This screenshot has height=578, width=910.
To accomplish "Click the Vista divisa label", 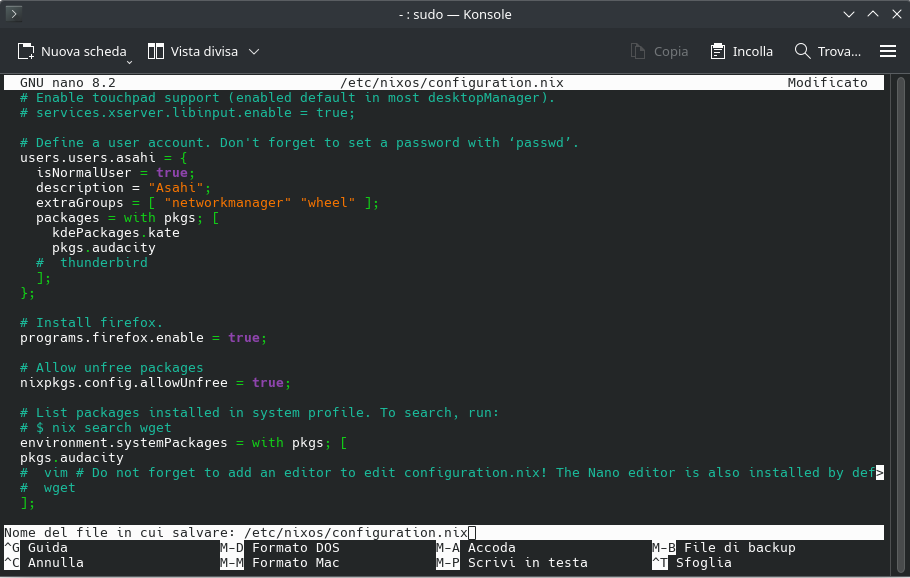I will click(204, 51).
